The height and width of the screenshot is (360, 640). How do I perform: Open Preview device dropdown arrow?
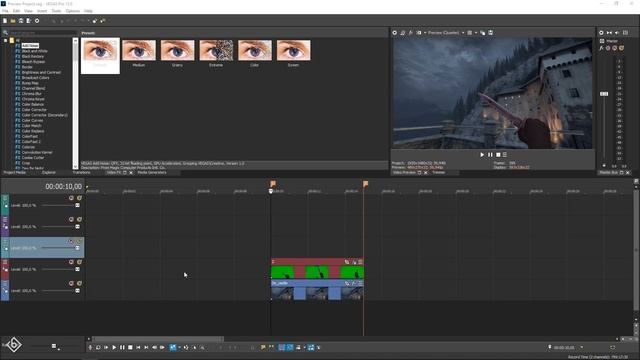tap(425, 33)
